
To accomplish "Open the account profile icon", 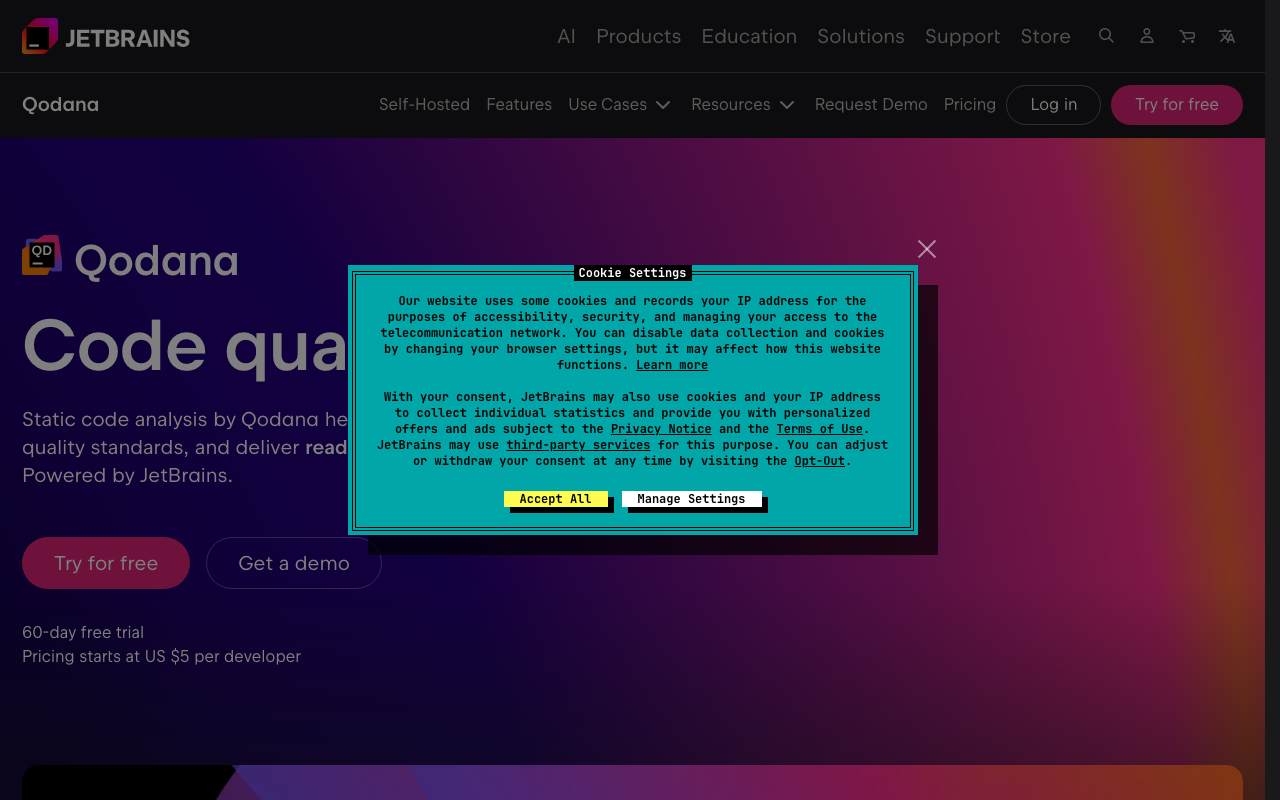I will point(1146,36).
